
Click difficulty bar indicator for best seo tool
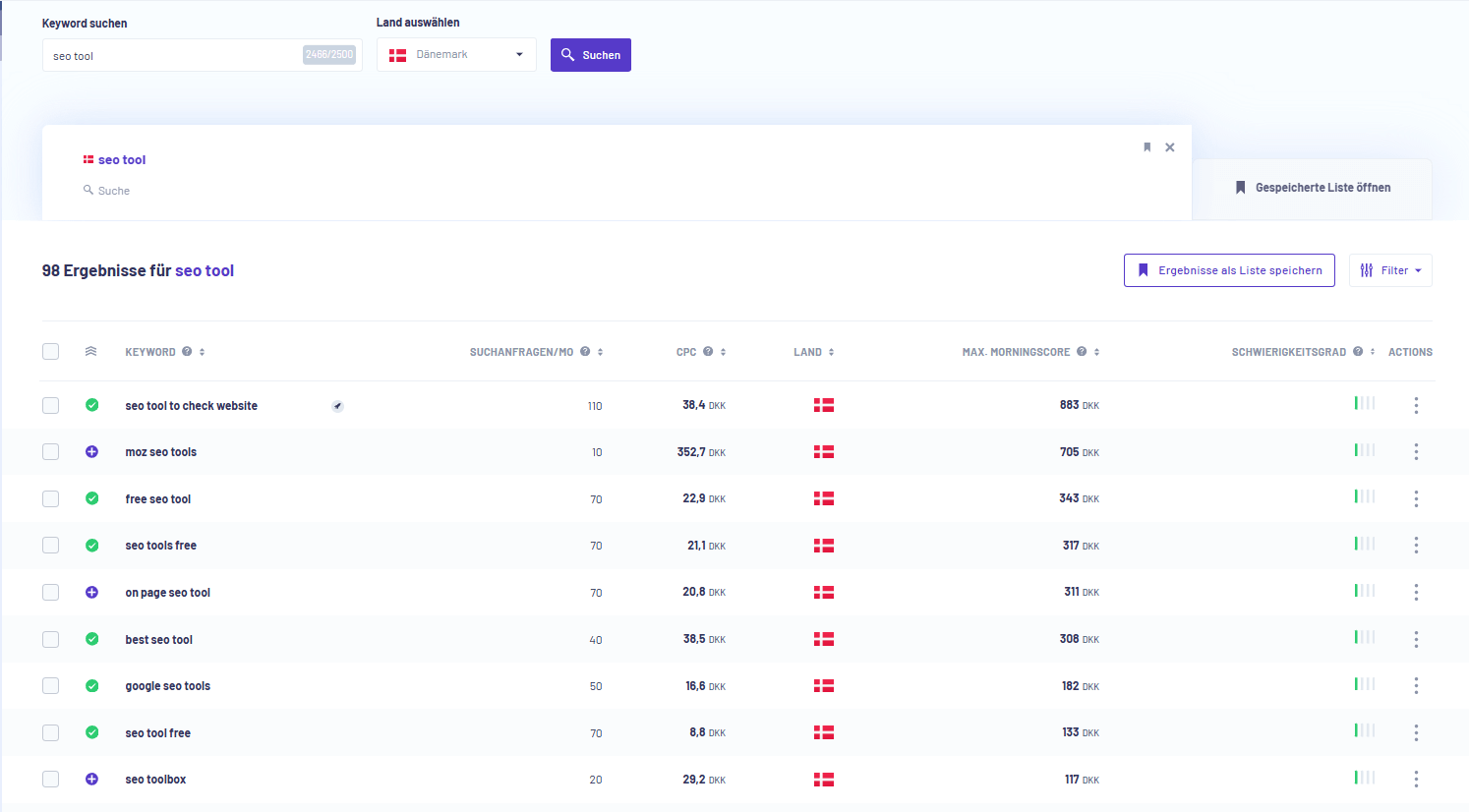point(1365,637)
